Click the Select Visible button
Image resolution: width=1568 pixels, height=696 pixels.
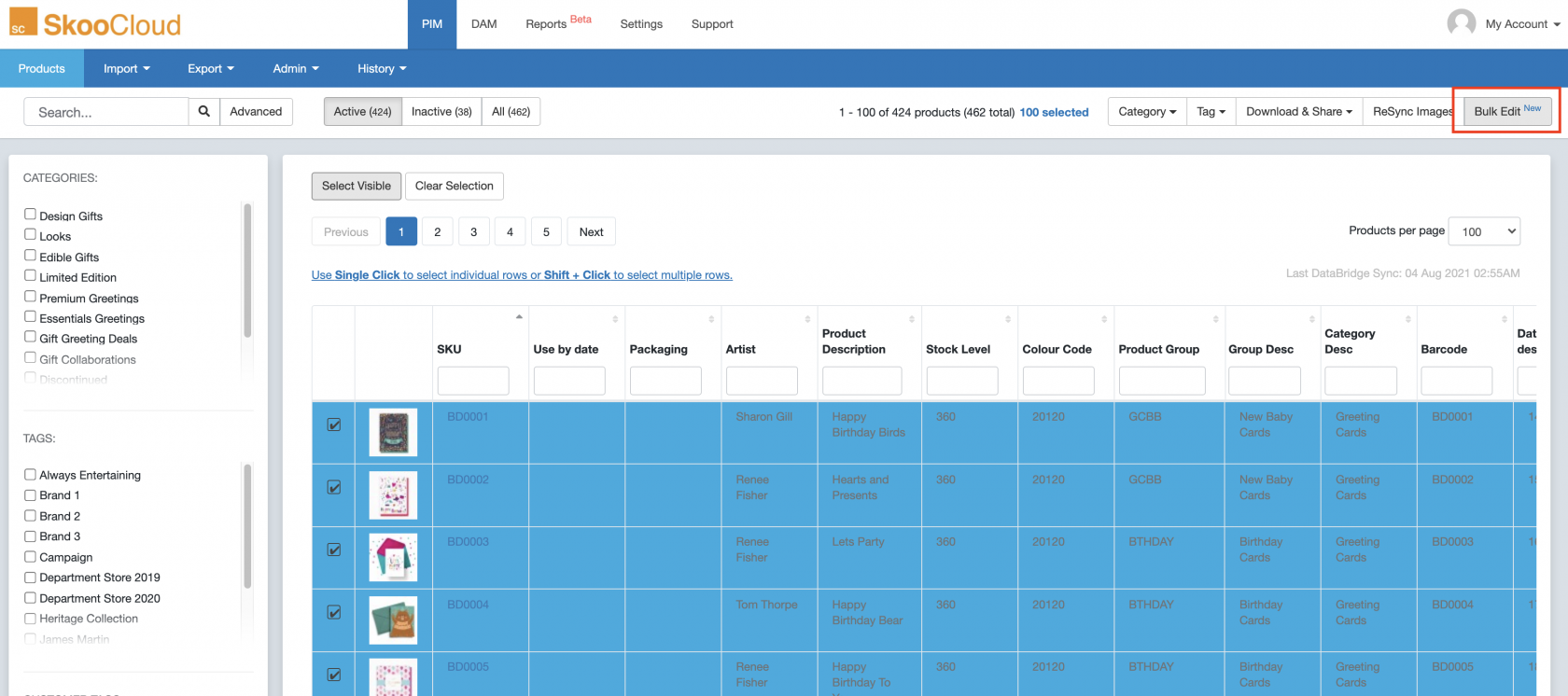pyautogui.click(x=357, y=186)
